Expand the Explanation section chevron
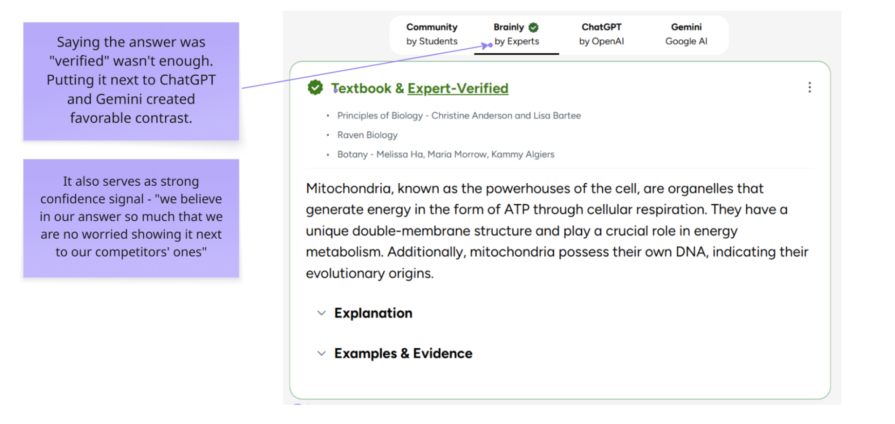The image size is (895, 424). click(321, 313)
